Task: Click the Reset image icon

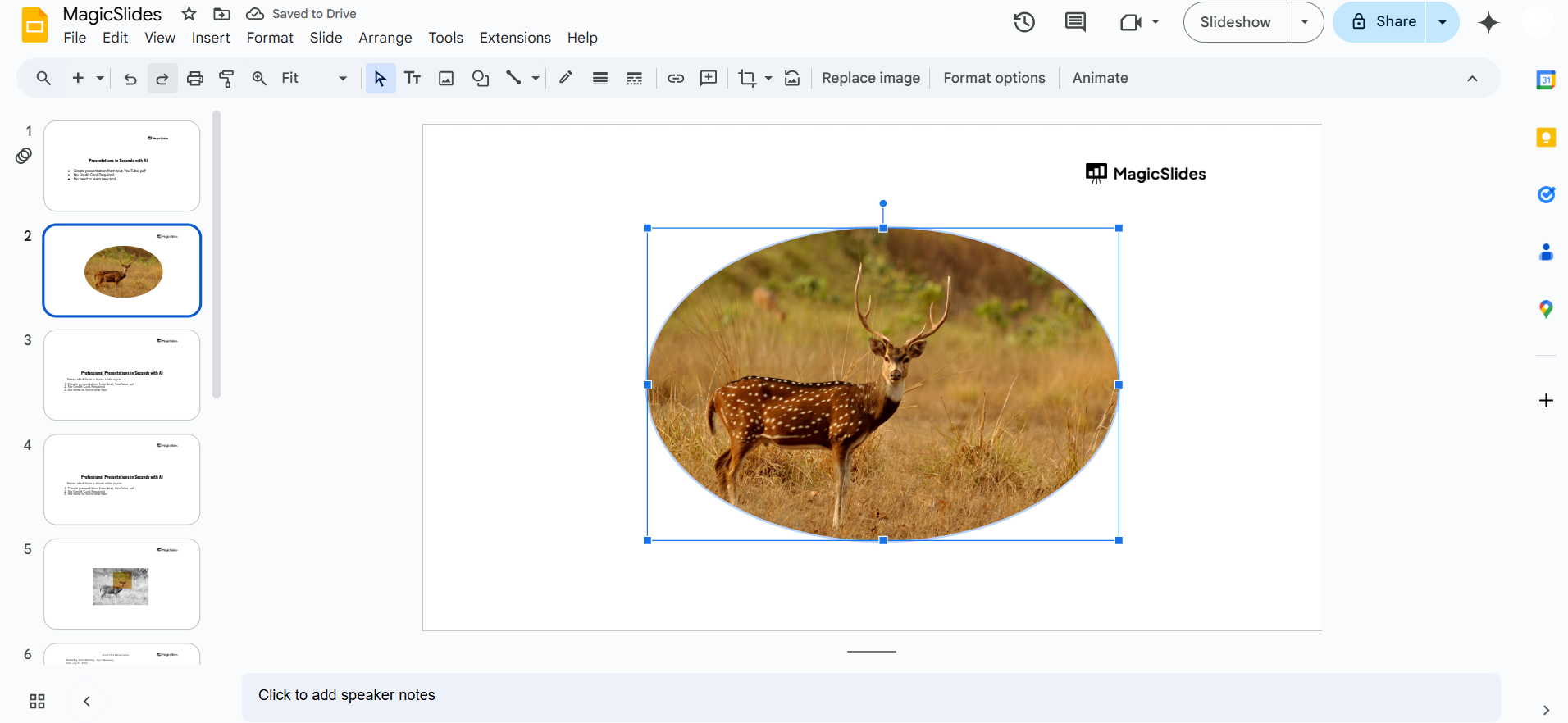Action: [792, 79]
